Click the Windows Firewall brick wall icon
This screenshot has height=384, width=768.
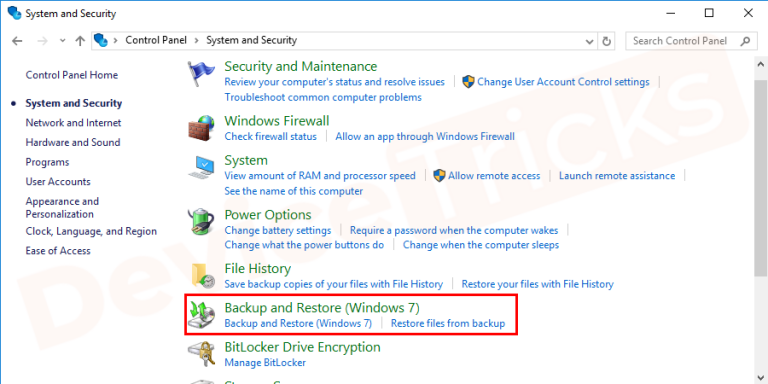201,128
